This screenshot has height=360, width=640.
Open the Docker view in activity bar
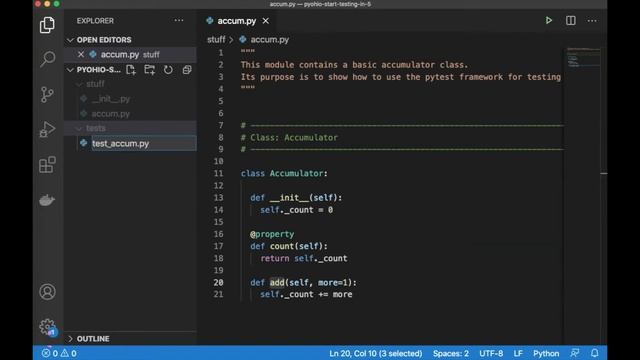47,200
